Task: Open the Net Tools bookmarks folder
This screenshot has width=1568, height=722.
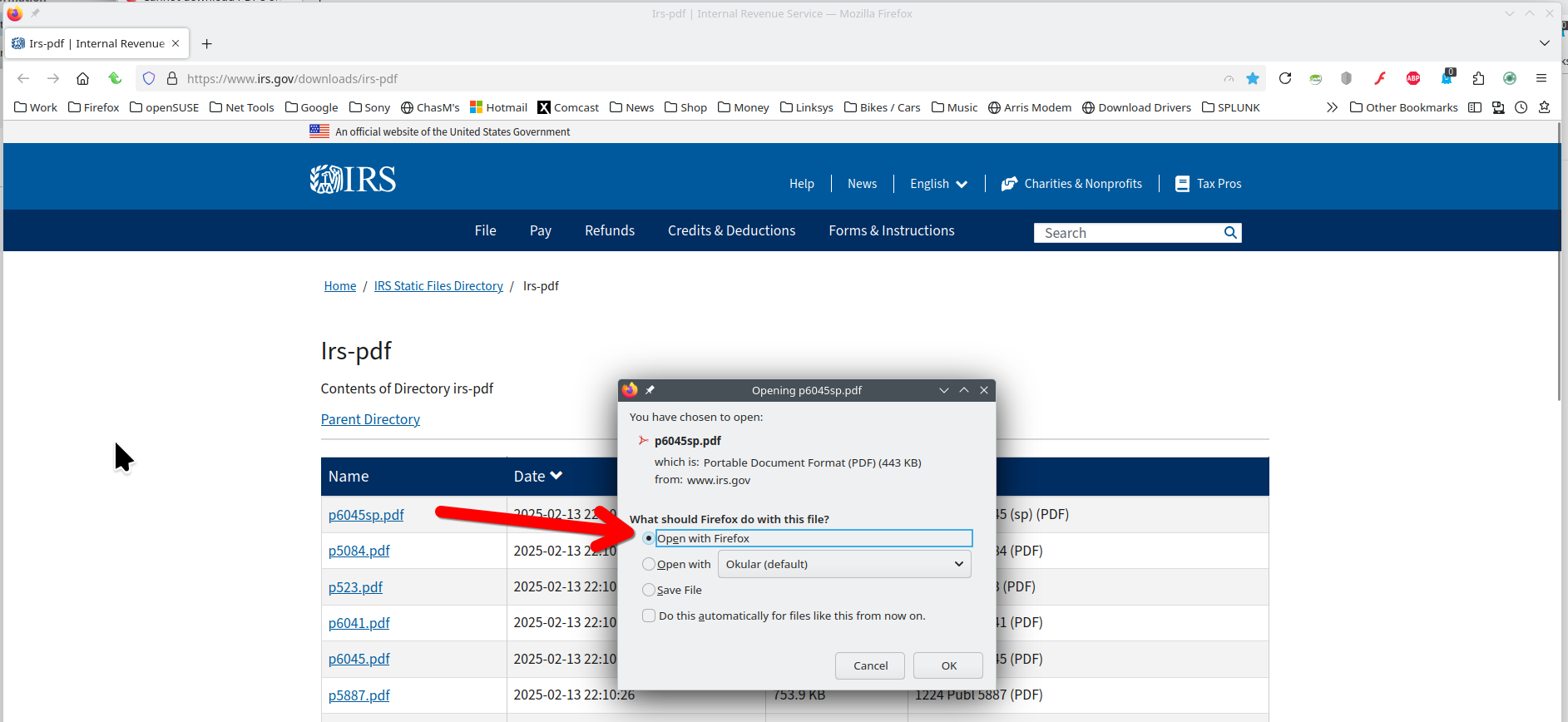Action: 242,107
